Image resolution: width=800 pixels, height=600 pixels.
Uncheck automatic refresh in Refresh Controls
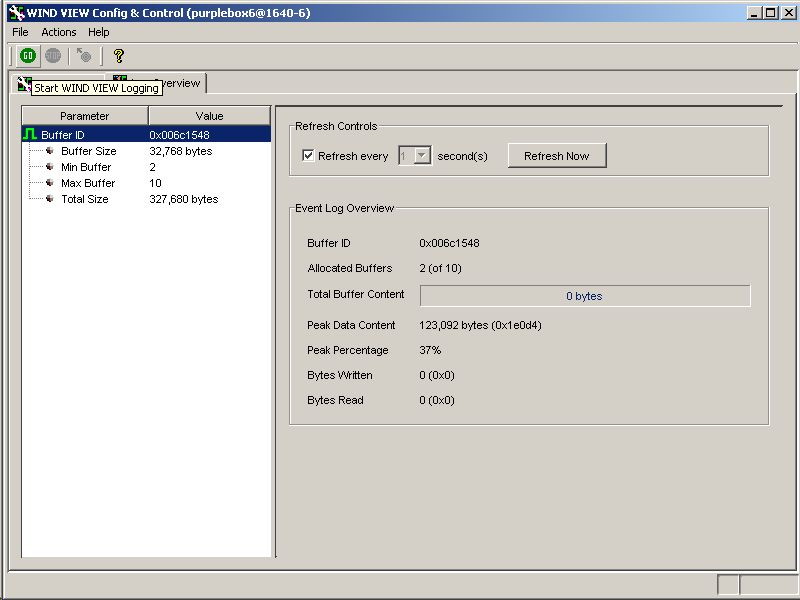[309, 155]
